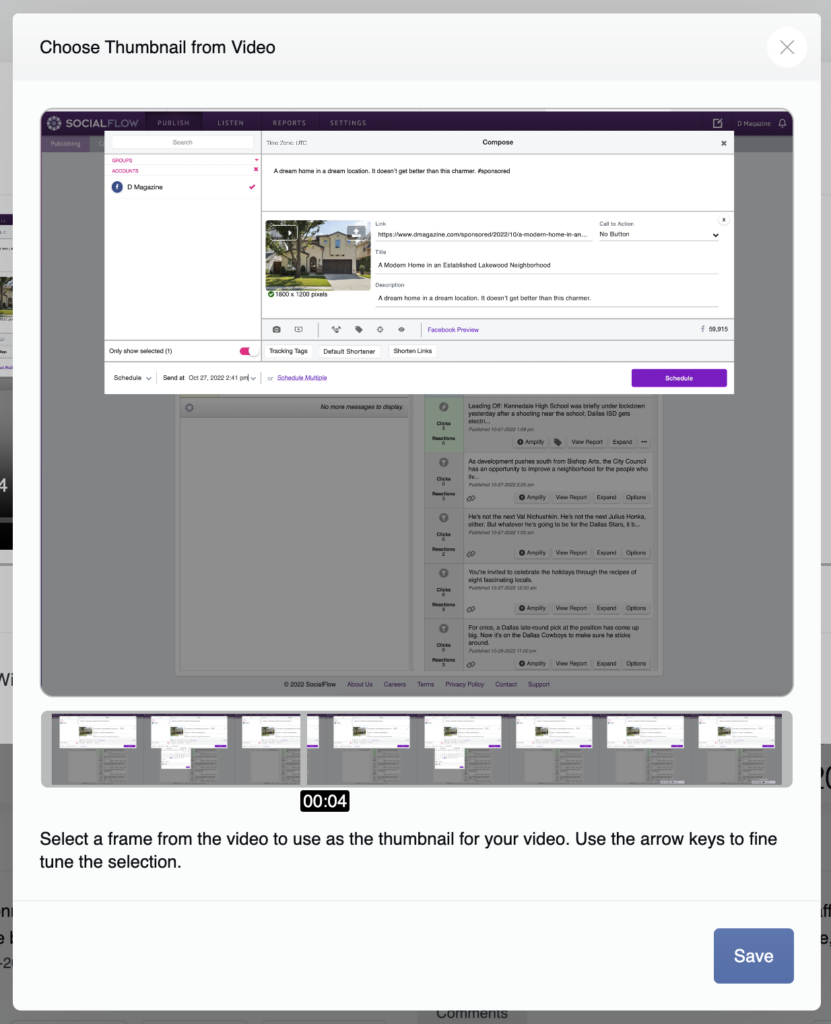Click PUBLISH tab in SocialFlow preview
The height and width of the screenshot is (1024, 831).
pyautogui.click(x=173, y=123)
